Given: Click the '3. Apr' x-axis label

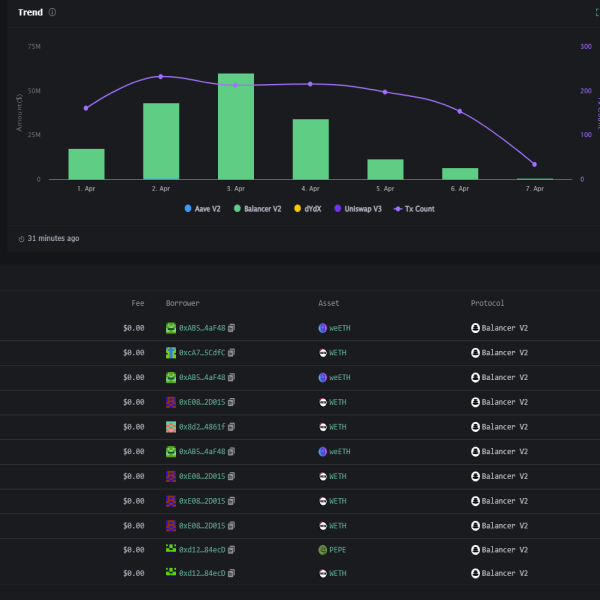Looking at the screenshot, I should click(236, 189).
